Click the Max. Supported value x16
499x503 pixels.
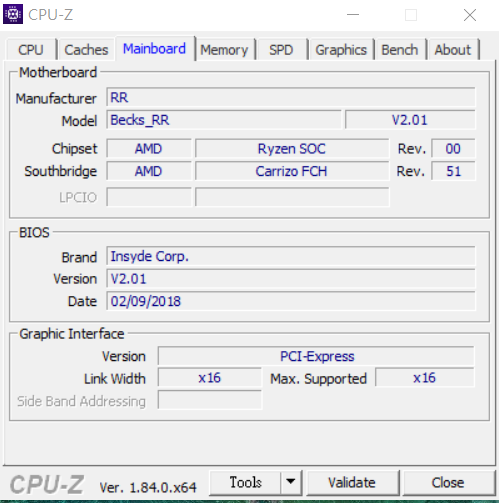425,378
